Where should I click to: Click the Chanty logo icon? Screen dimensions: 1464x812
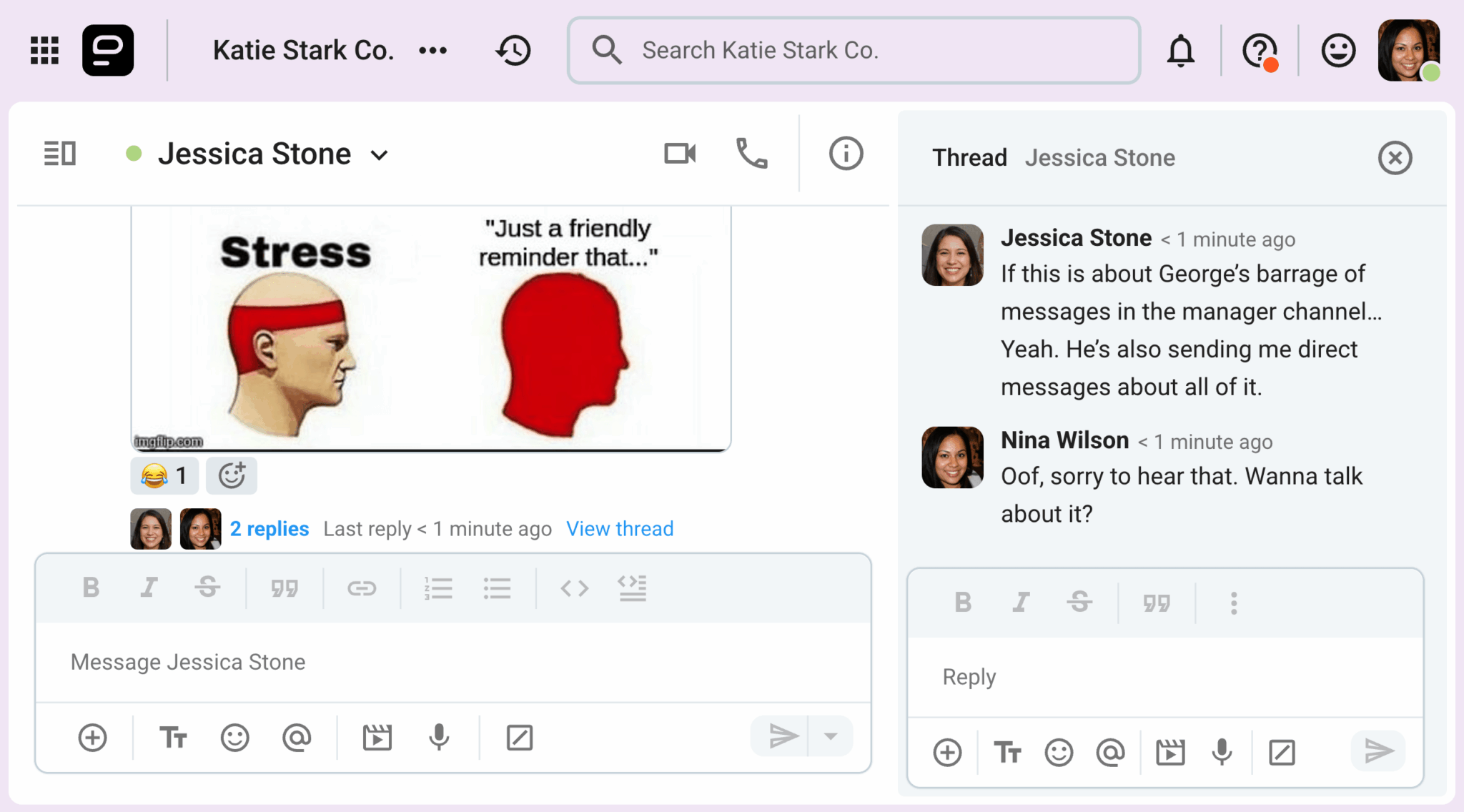click(x=108, y=50)
